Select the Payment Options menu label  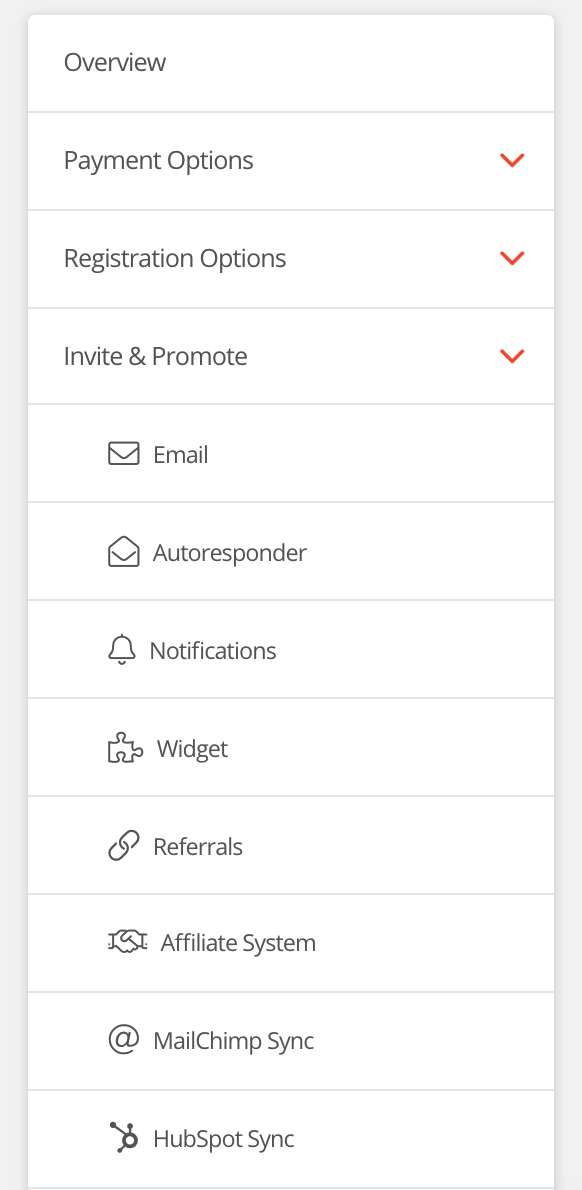159,161
